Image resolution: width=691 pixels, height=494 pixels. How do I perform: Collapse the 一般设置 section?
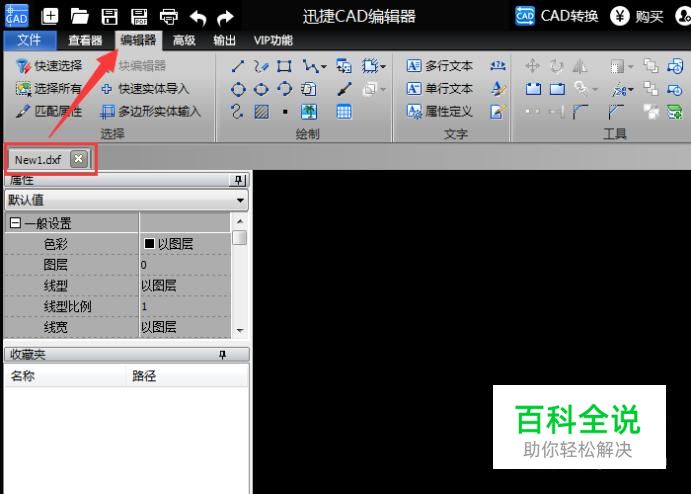pyautogui.click(x=15, y=223)
